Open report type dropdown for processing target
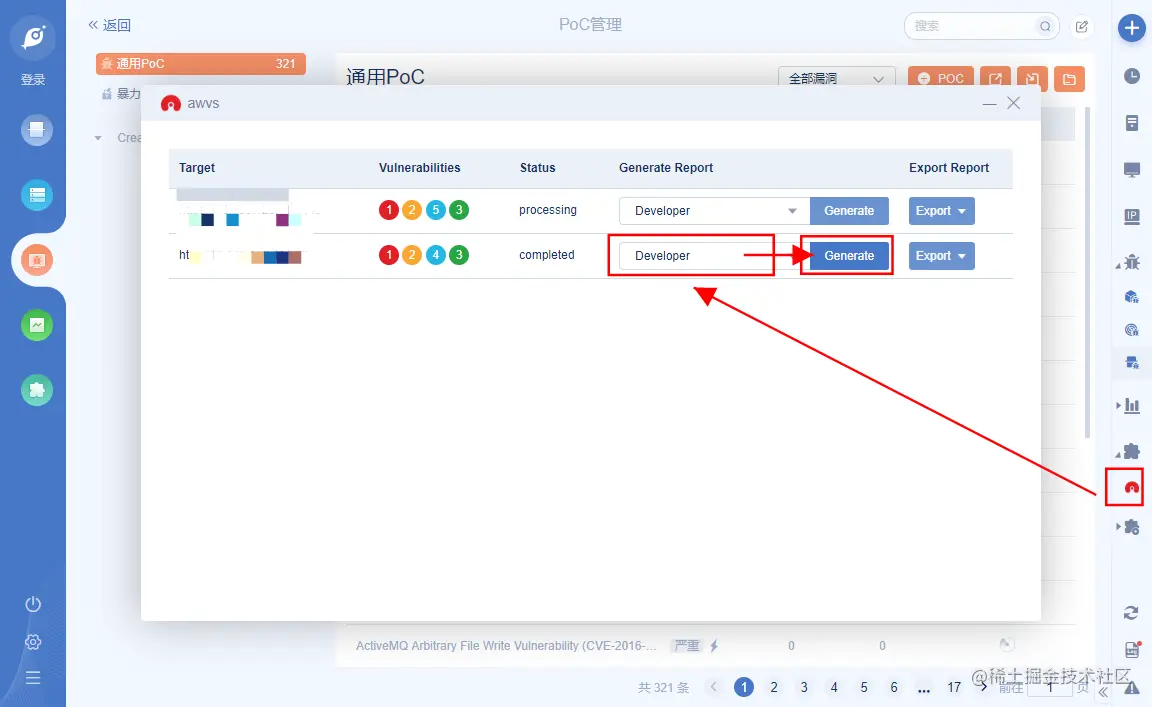The image size is (1152, 707). tap(714, 211)
